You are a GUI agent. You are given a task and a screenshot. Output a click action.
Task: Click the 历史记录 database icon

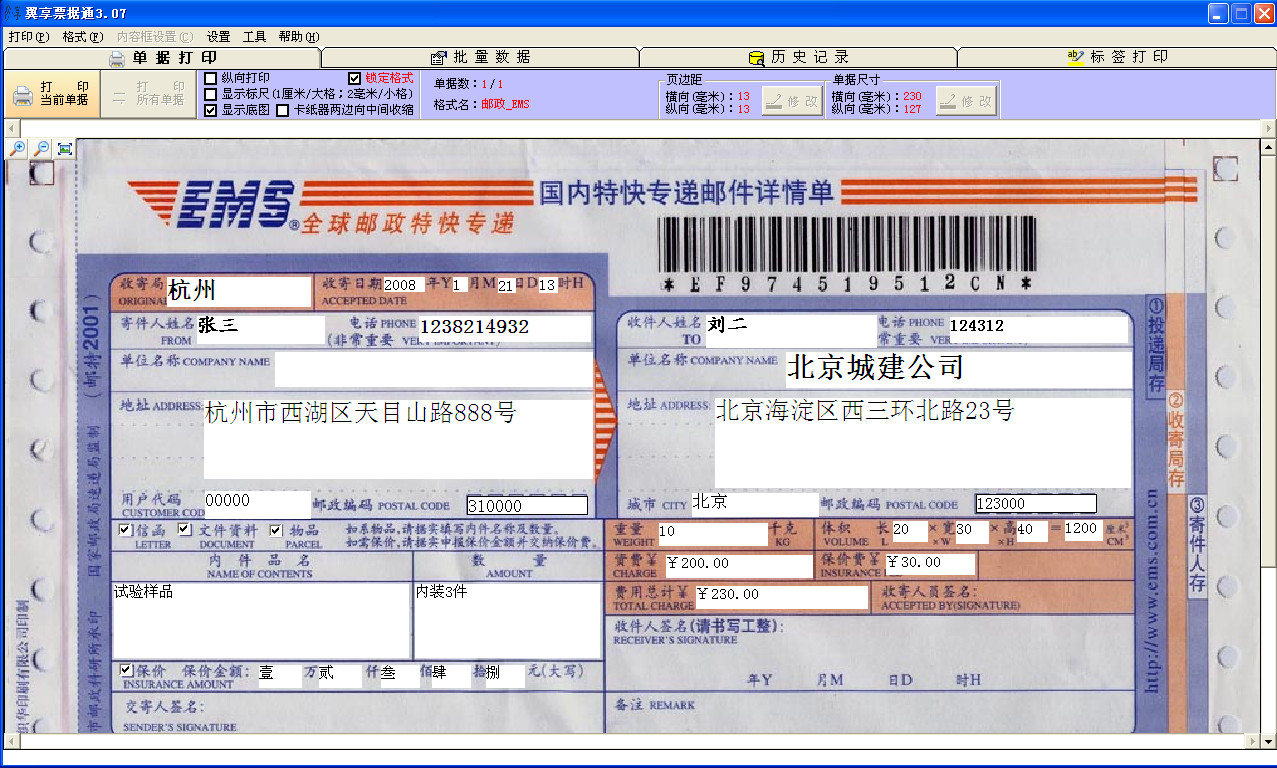(757, 57)
